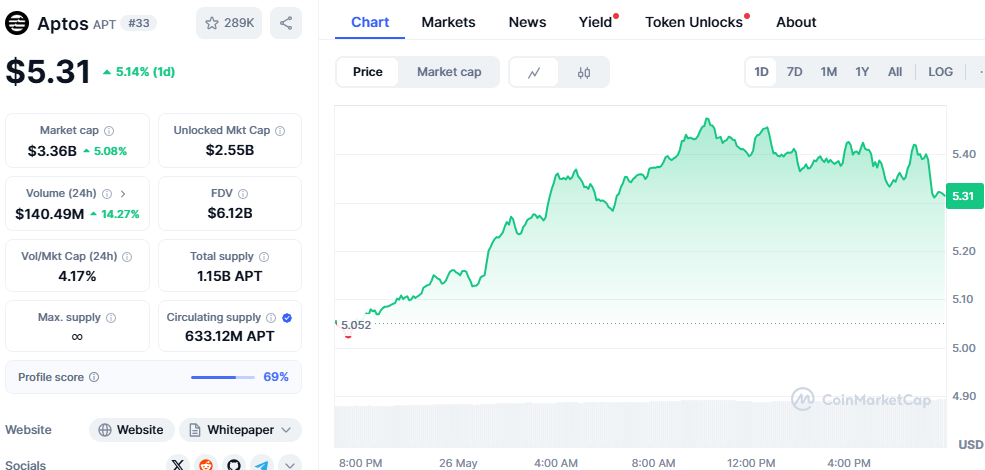Click the 69% profile score value

[x=276, y=377]
